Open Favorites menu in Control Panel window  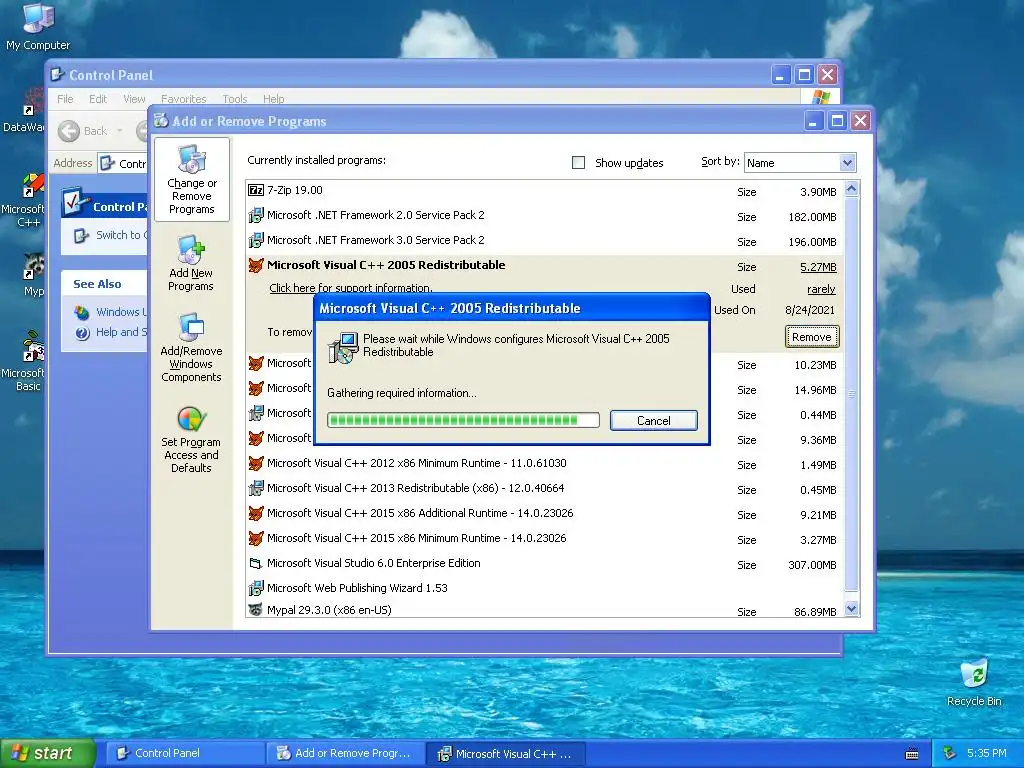tap(184, 99)
